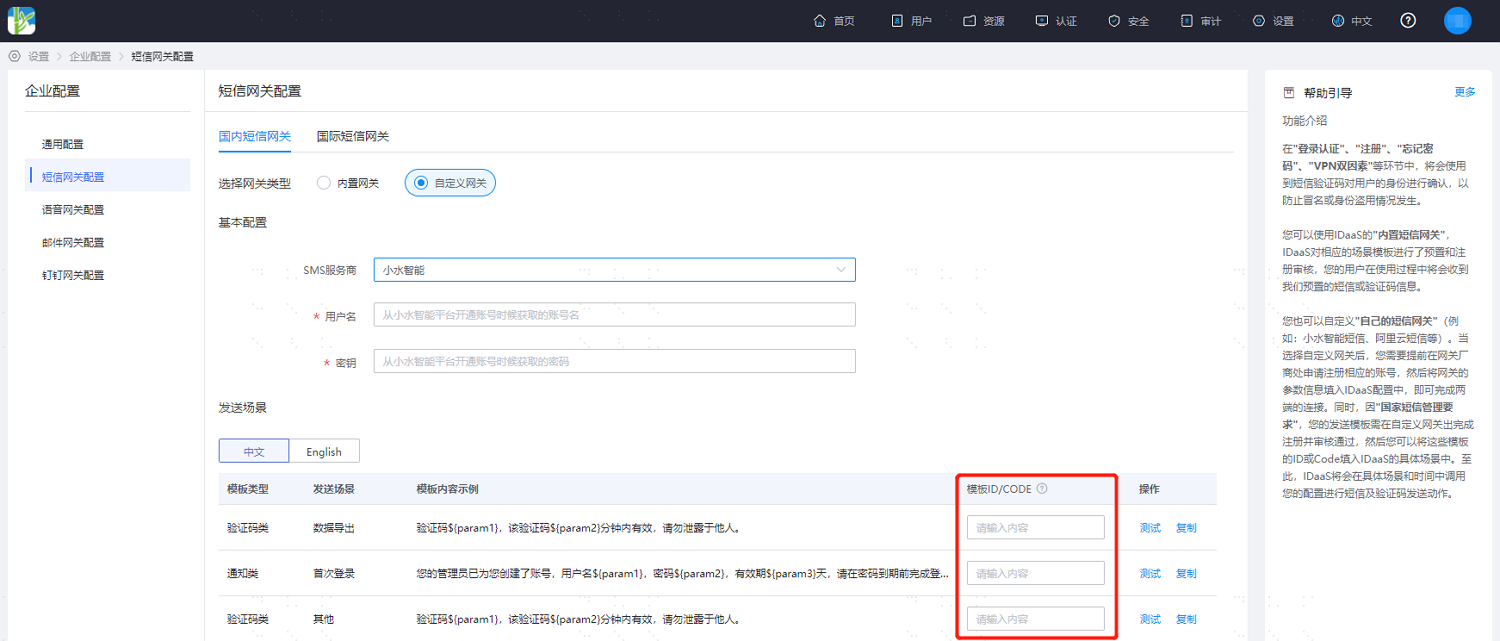Open the 首页 home icon
Image resolution: width=1500 pixels, height=641 pixels.
[x=820, y=21]
